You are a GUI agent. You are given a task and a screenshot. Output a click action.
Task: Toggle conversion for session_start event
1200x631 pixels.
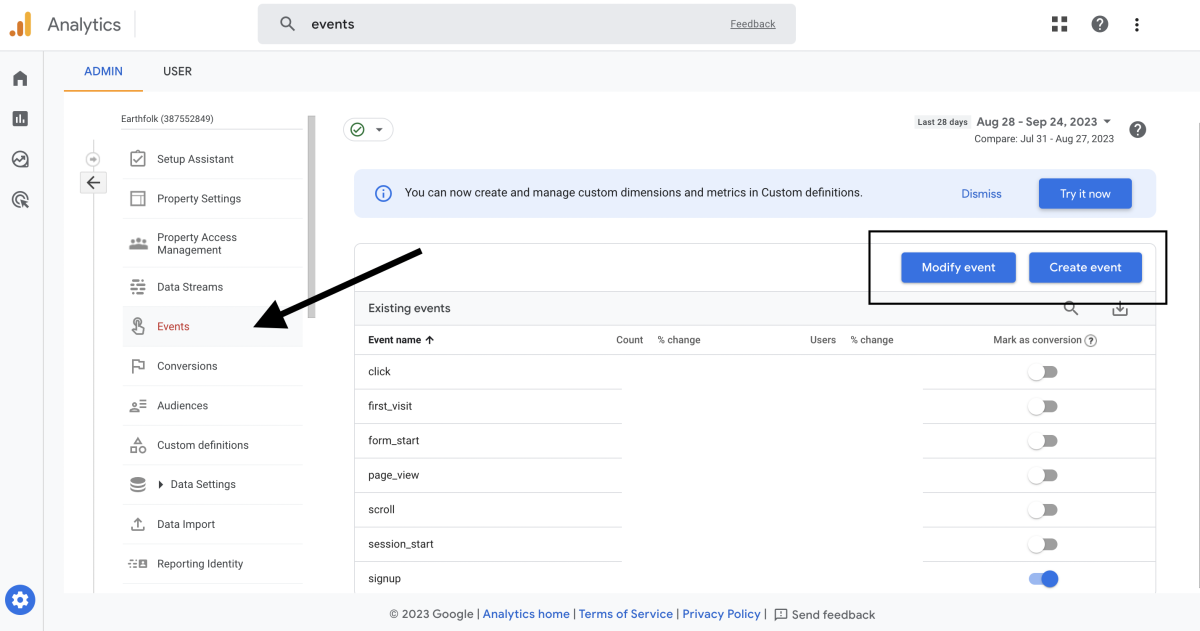click(x=1042, y=545)
